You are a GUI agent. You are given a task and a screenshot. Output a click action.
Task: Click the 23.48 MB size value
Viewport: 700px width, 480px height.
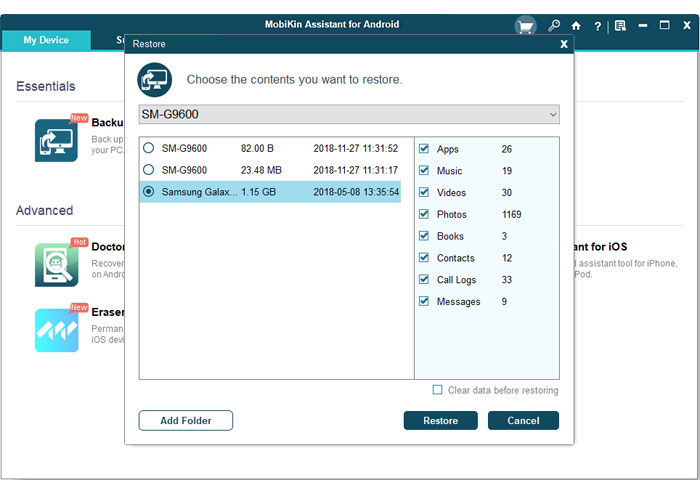[x=261, y=170]
